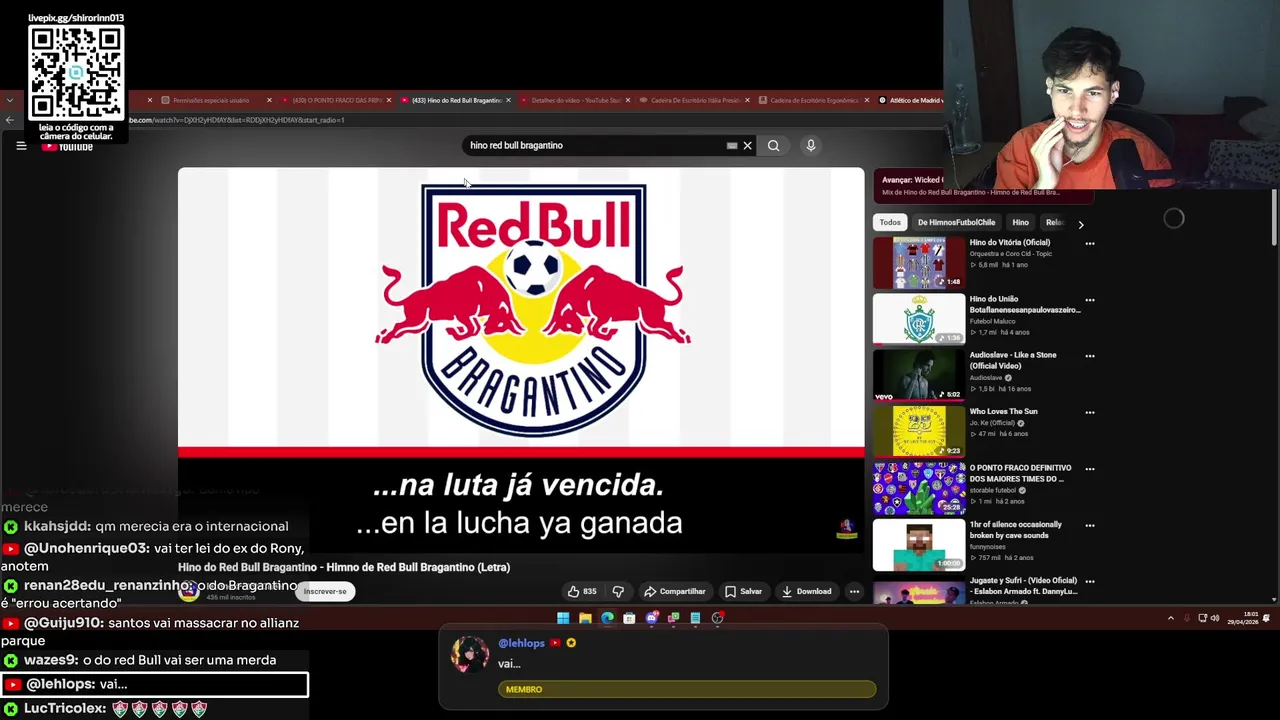Clear the search text with the X icon
The image size is (1280, 720).
[x=747, y=146]
